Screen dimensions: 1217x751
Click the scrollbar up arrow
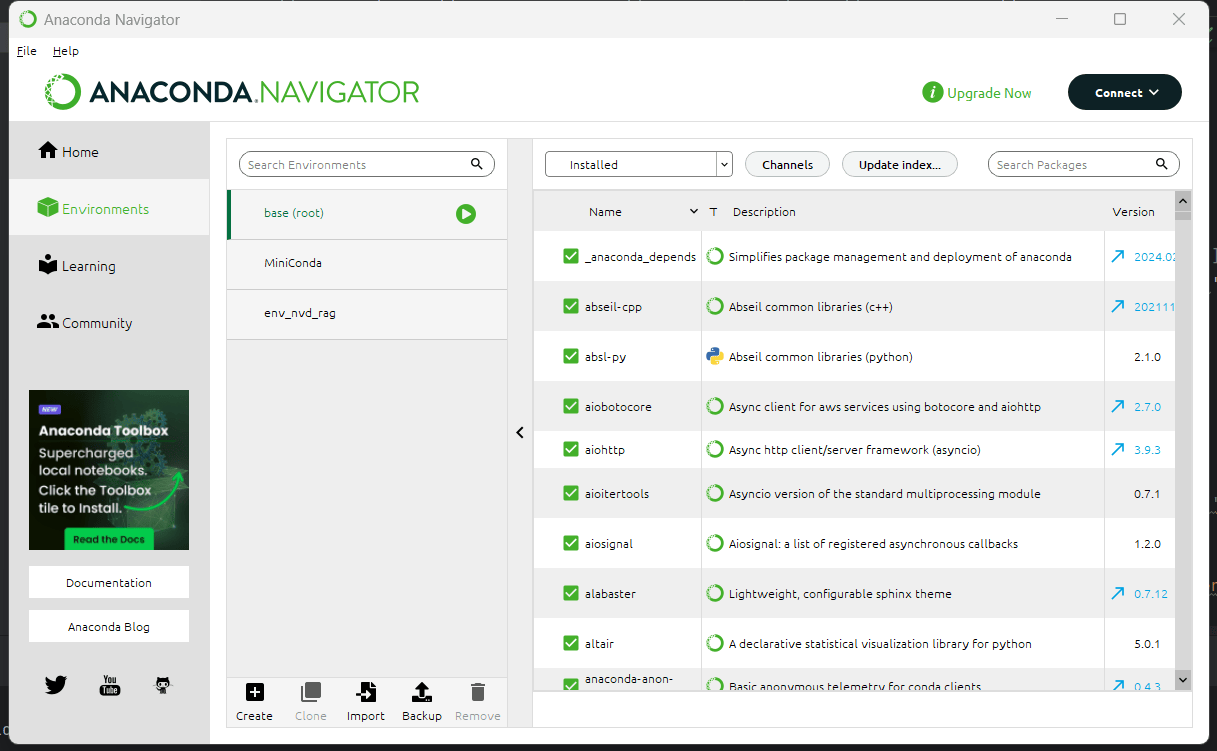pyautogui.click(x=1183, y=199)
